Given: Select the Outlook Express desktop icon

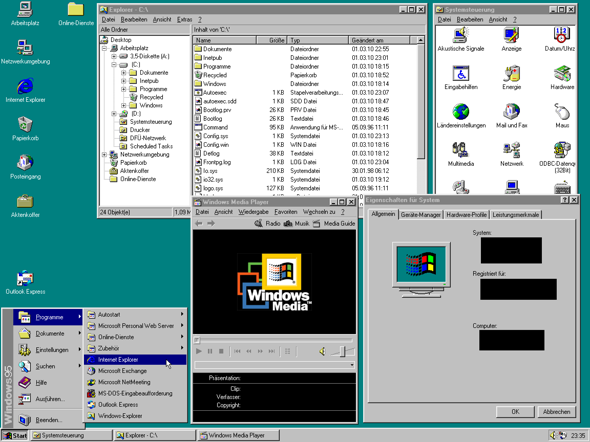Looking at the screenshot, I should [x=25, y=282].
